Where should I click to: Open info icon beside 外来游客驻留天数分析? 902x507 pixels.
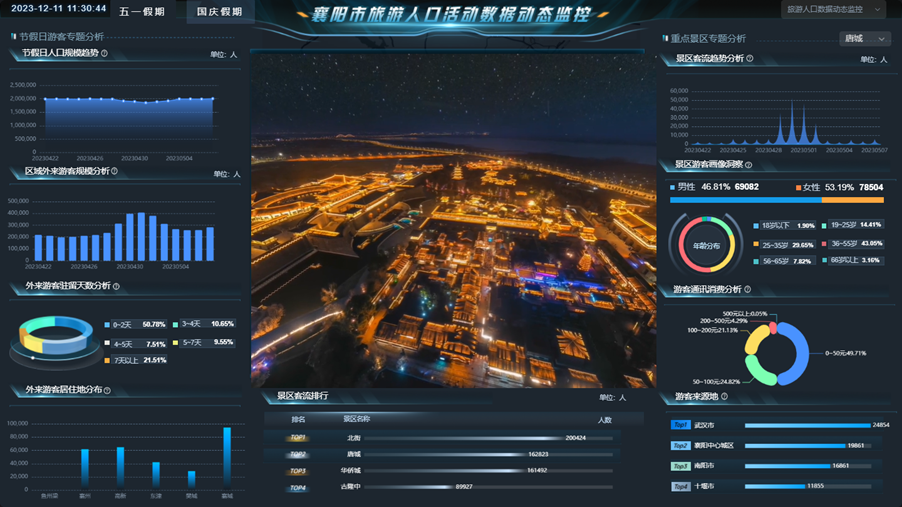(x=117, y=287)
